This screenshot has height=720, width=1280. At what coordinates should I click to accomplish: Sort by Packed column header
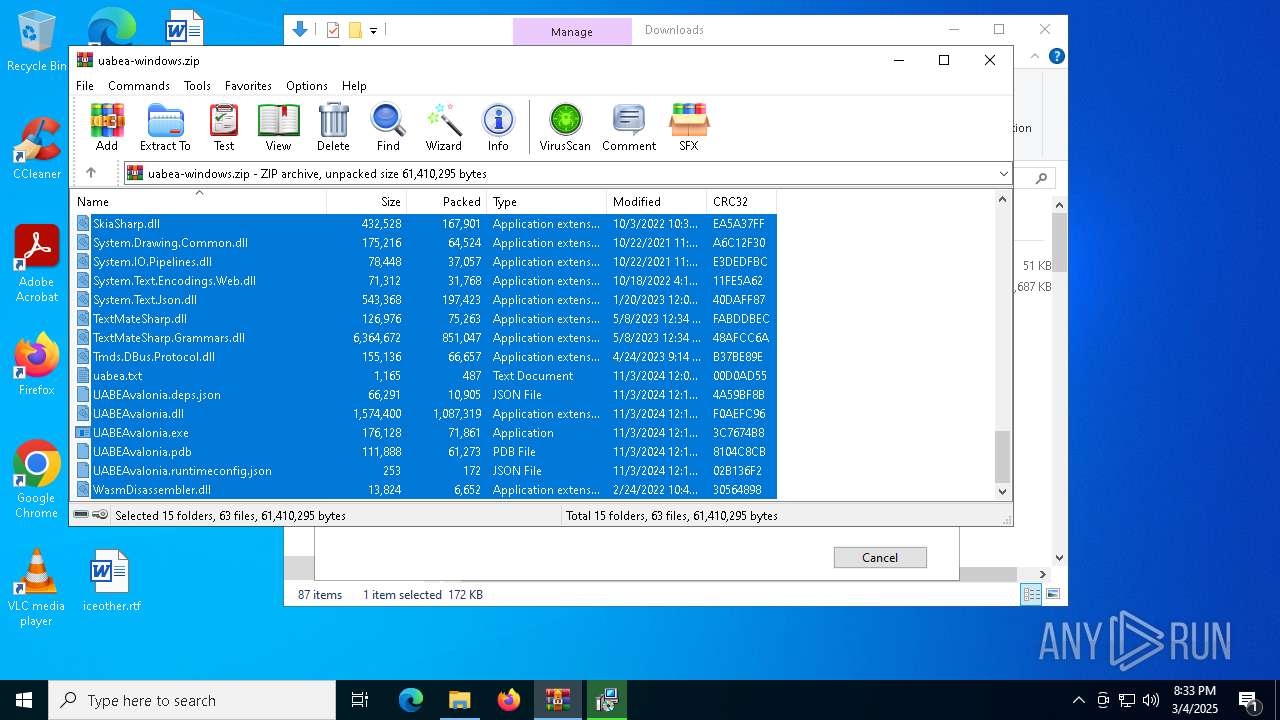[446, 201]
